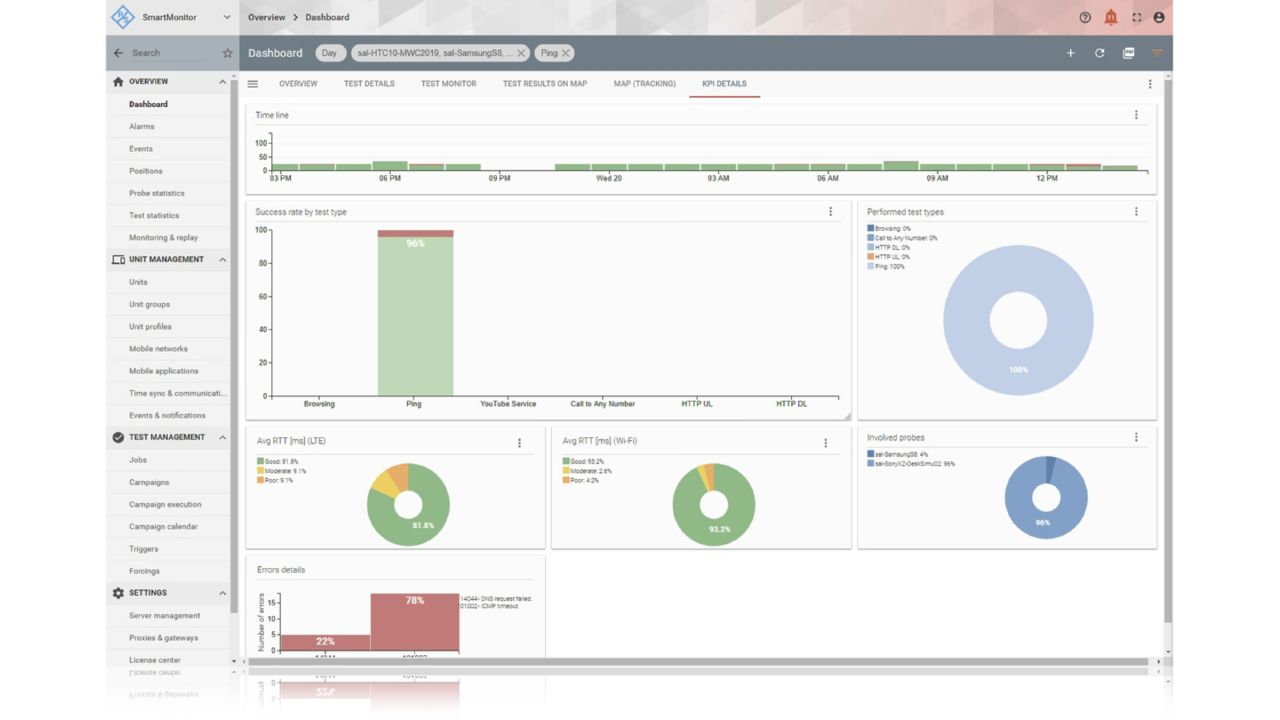Click the green Ping success bar
The height and width of the screenshot is (720, 1280).
[415, 320]
